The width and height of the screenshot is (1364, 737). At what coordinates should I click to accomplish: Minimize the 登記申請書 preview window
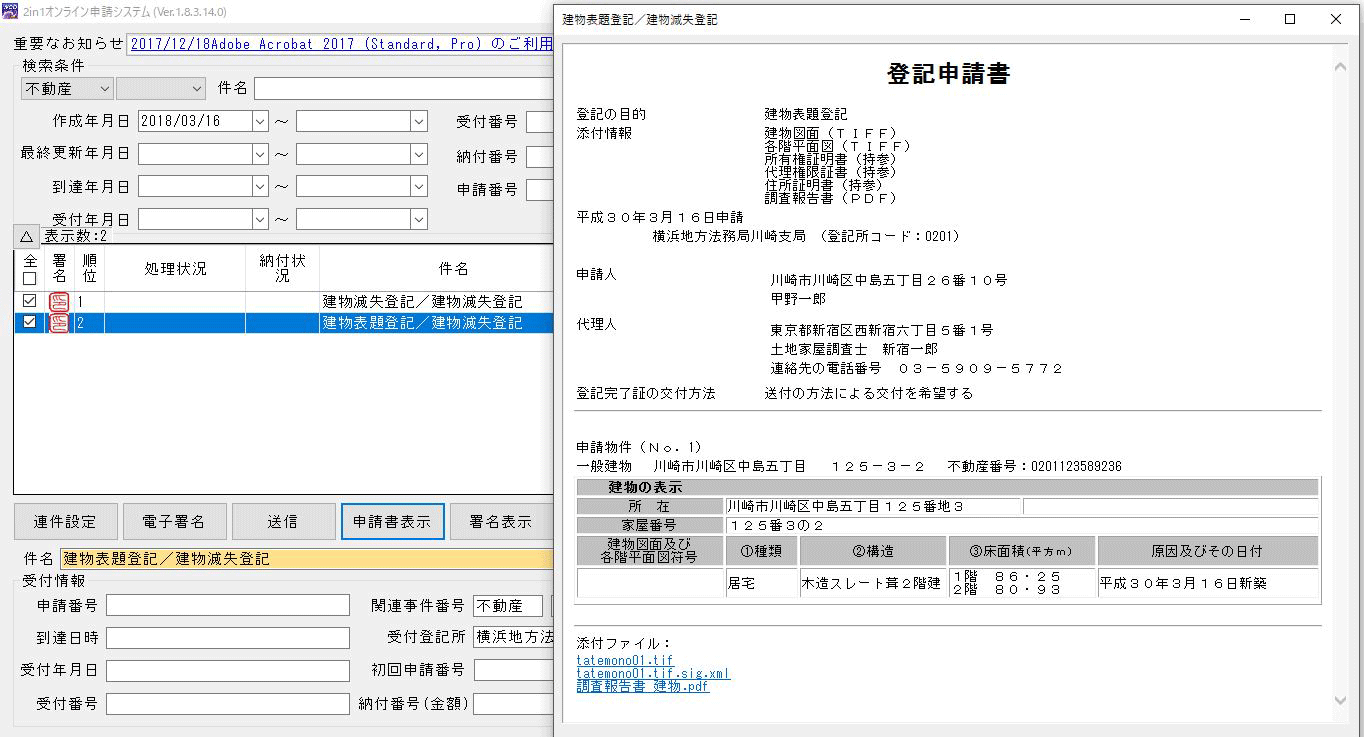1244,19
